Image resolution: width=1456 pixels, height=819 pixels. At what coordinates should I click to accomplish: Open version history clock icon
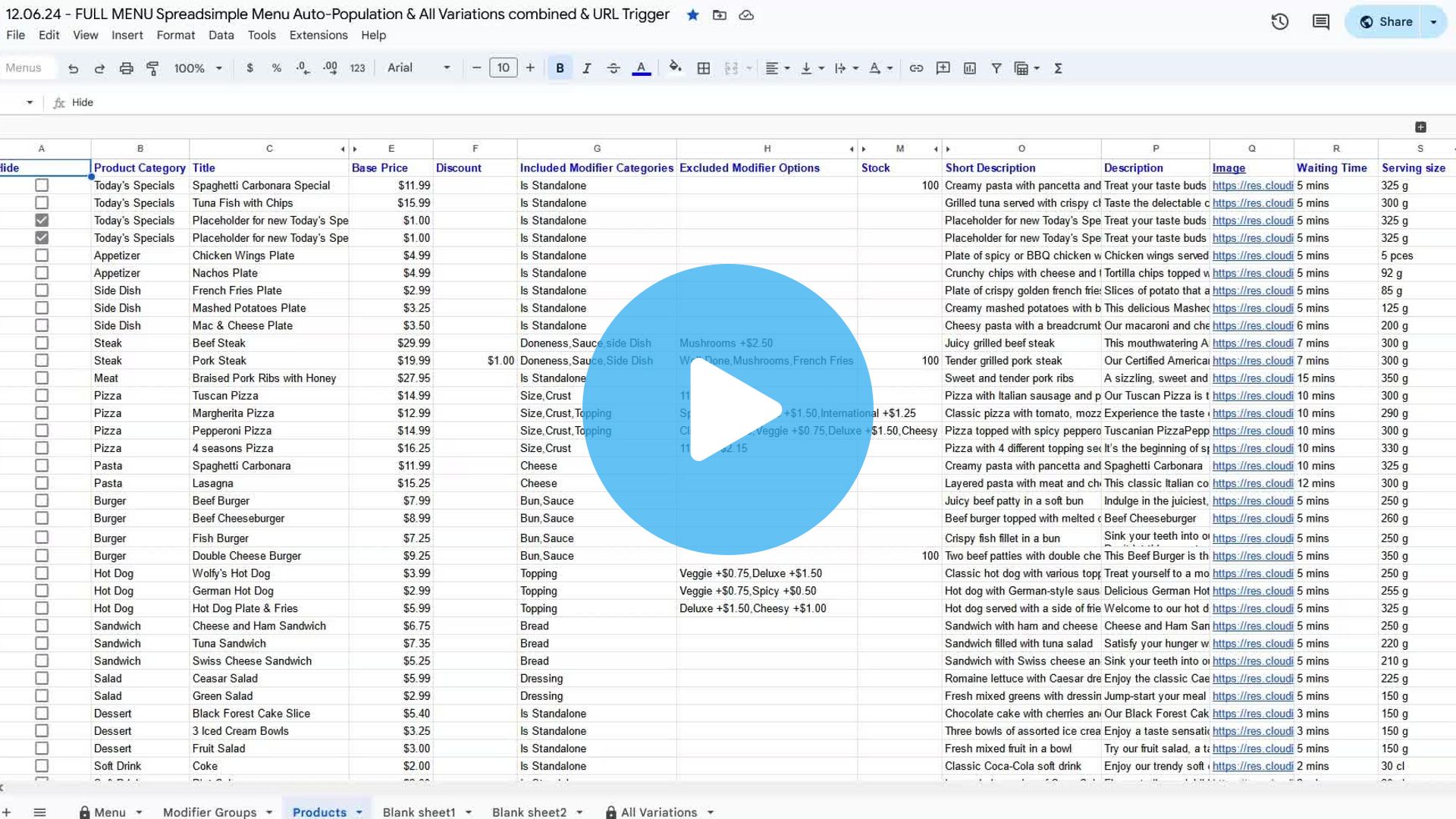pyautogui.click(x=1280, y=22)
